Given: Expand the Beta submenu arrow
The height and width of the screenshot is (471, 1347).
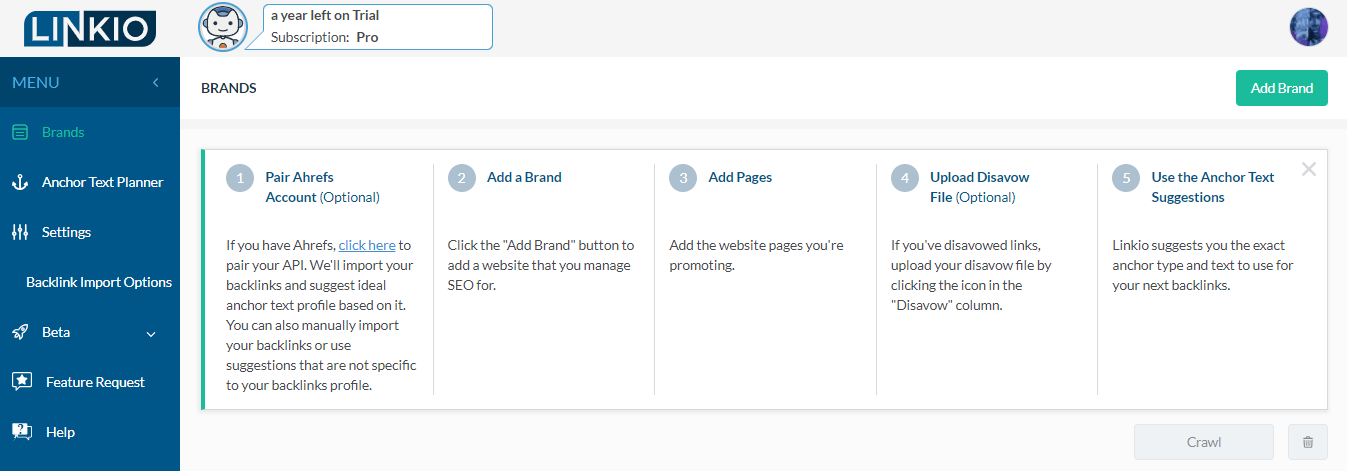Looking at the screenshot, I should tap(151, 333).
